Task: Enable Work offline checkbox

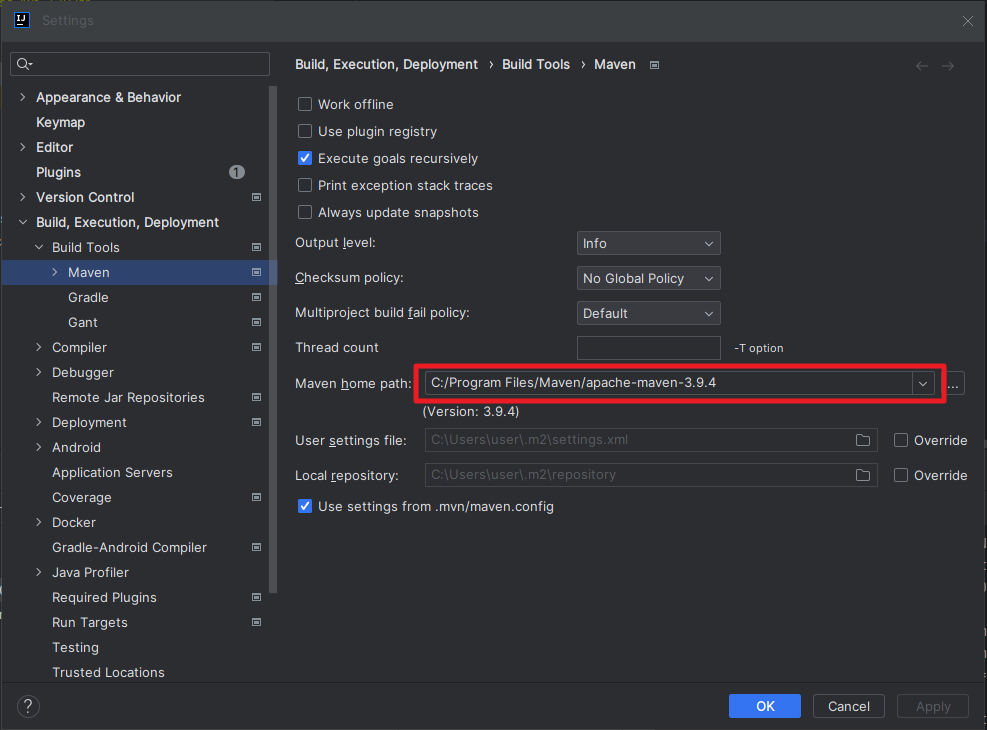Action: [305, 104]
